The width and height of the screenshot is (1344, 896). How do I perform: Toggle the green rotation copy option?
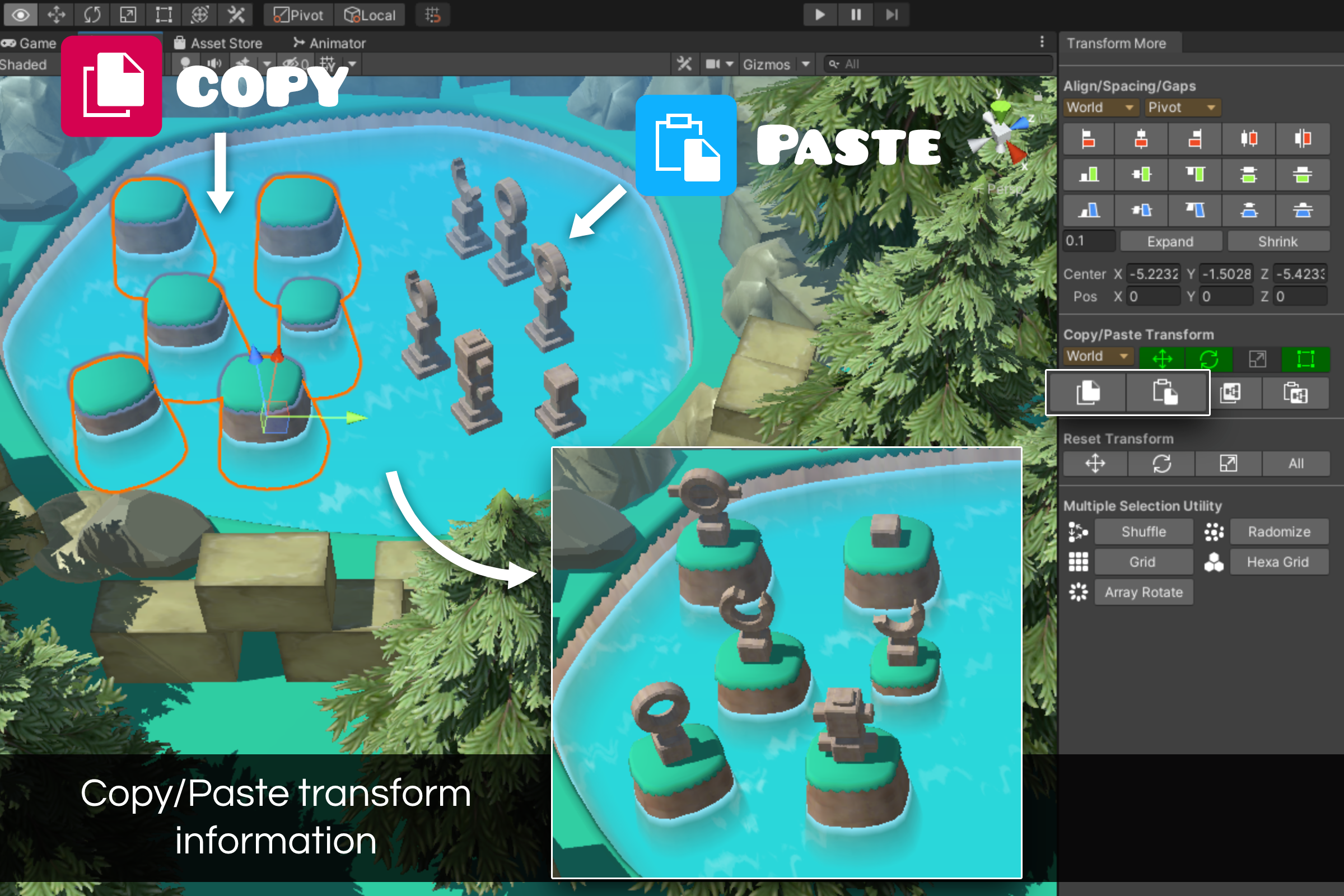1208,359
